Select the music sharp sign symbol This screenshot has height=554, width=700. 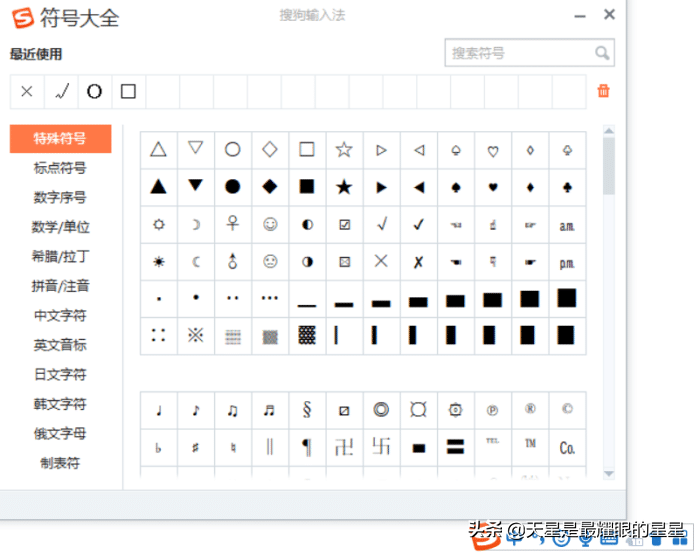196,447
